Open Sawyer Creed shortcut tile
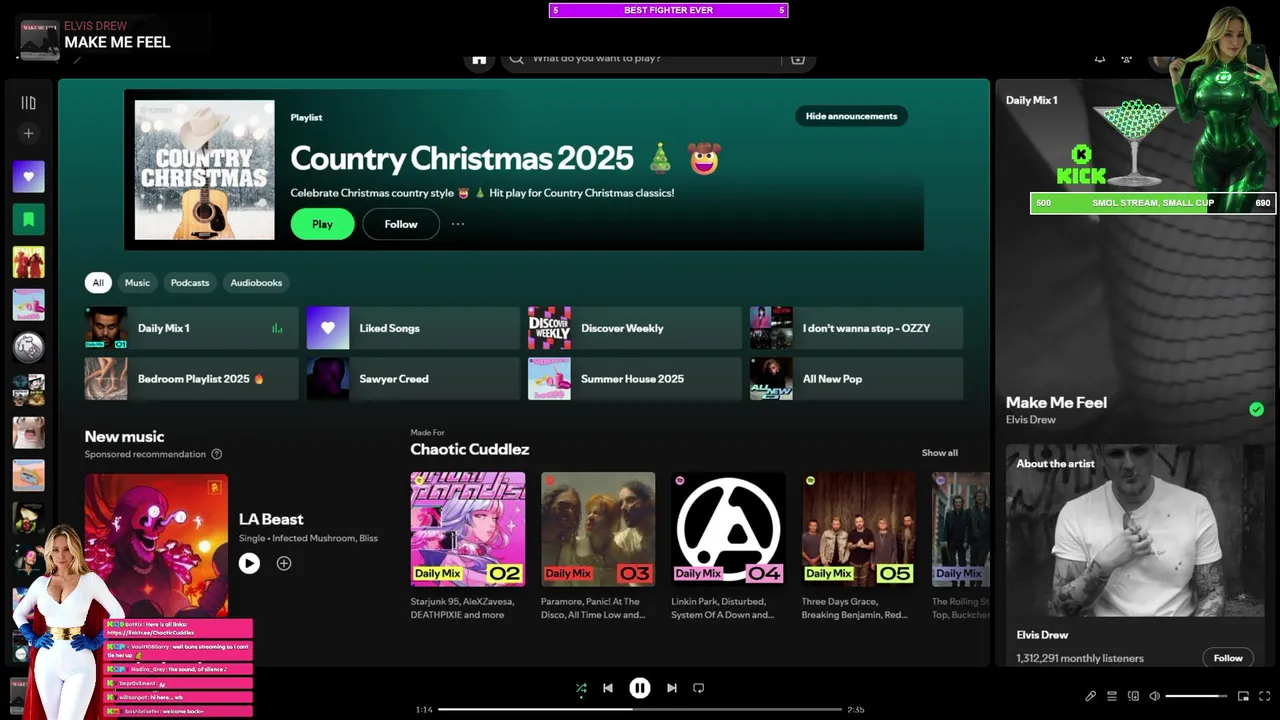The width and height of the screenshot is (1280, 720). [x=413, y=379]
